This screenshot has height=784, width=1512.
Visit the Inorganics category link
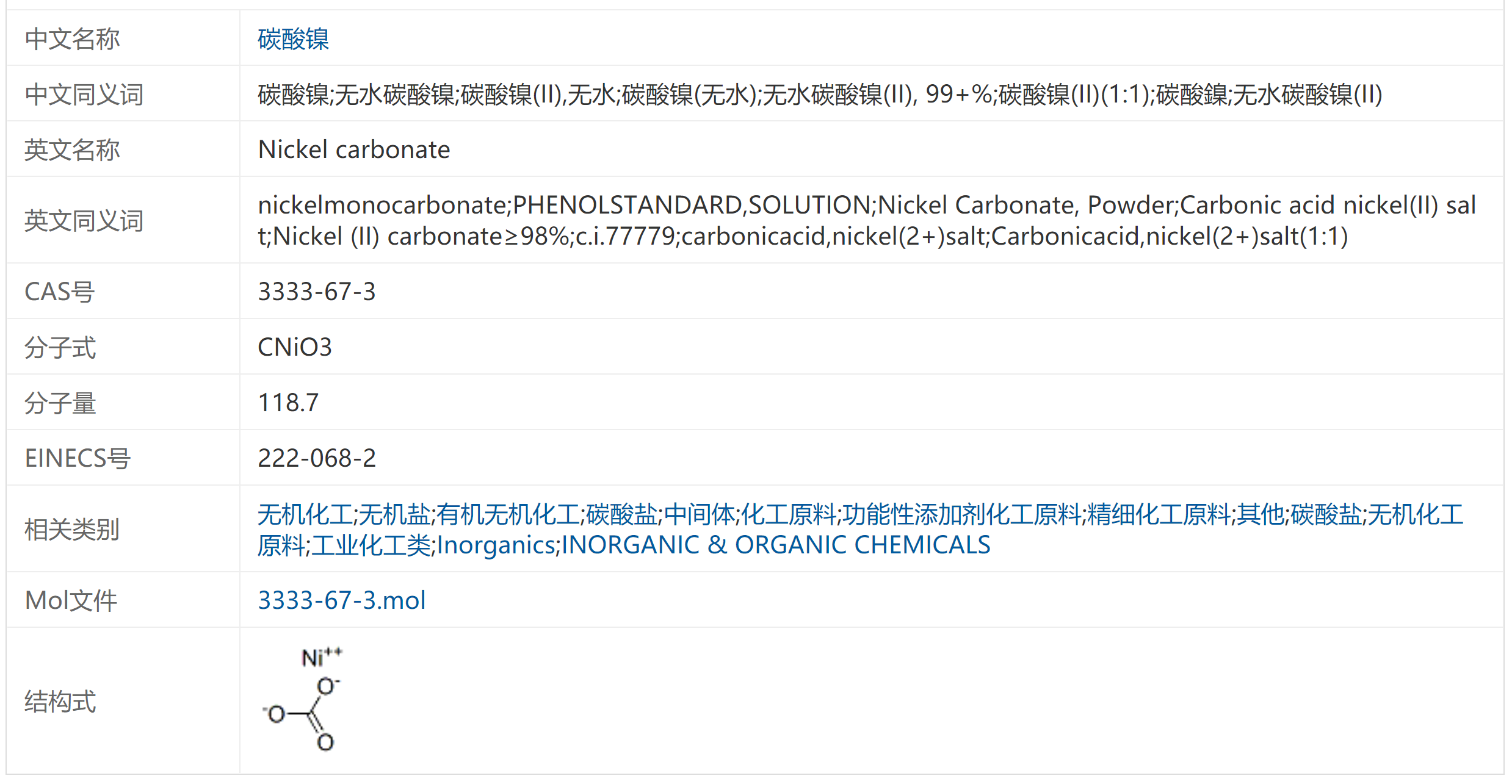(x=496, y=545)
